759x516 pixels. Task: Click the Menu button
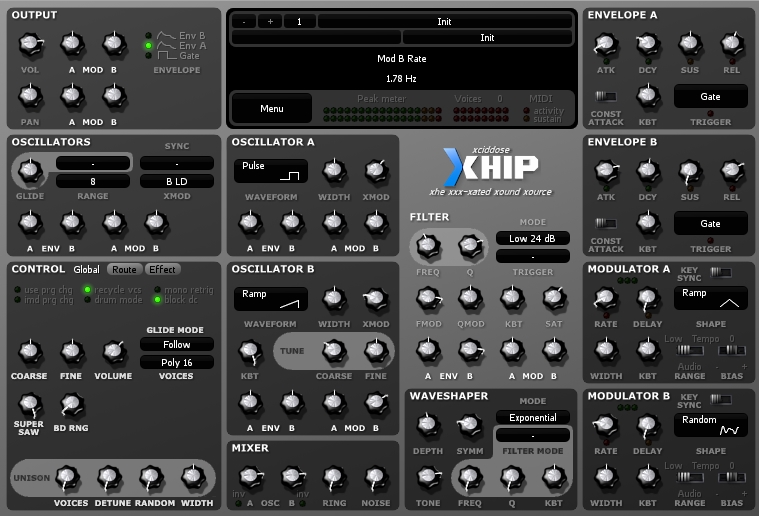pyautogui.click(x=272, y=108)
